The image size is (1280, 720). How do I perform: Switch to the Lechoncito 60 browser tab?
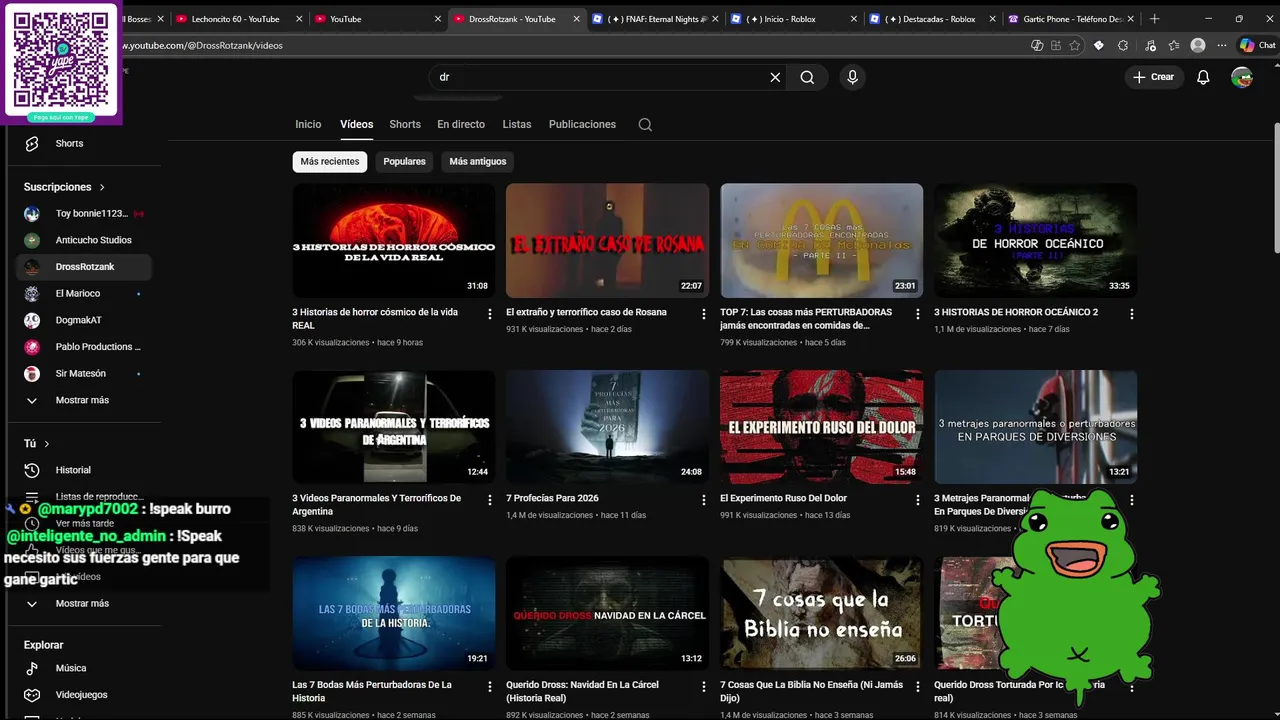point(236,19)
